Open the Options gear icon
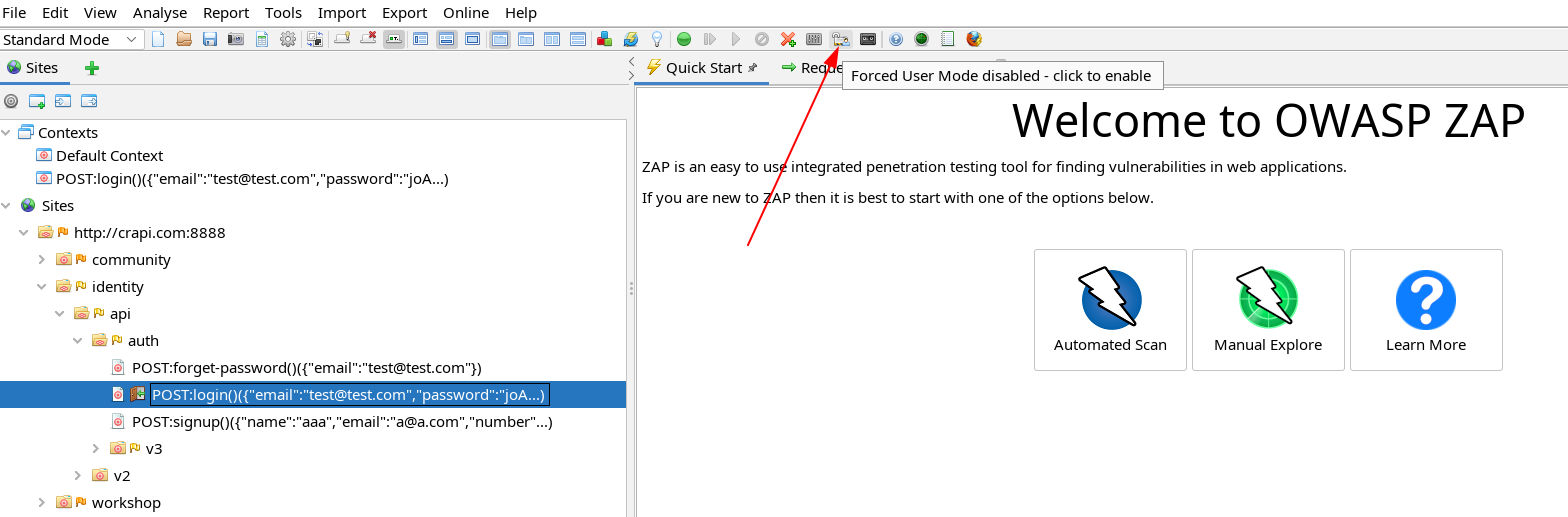The height and width of the screenshot is (517, 1568). click(x=288, y=39)
